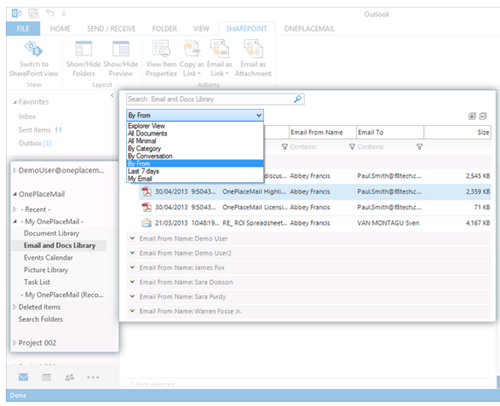Viewport: 500px width, 406px height.
Task: Click filter icon left of Email From Name
Action: point(284,147)
